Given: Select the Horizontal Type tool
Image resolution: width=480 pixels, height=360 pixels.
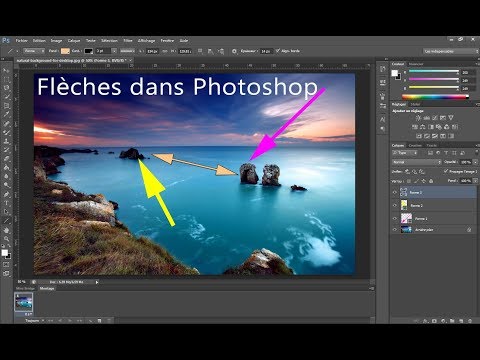Looking at the screenshot, I should 6,203.
